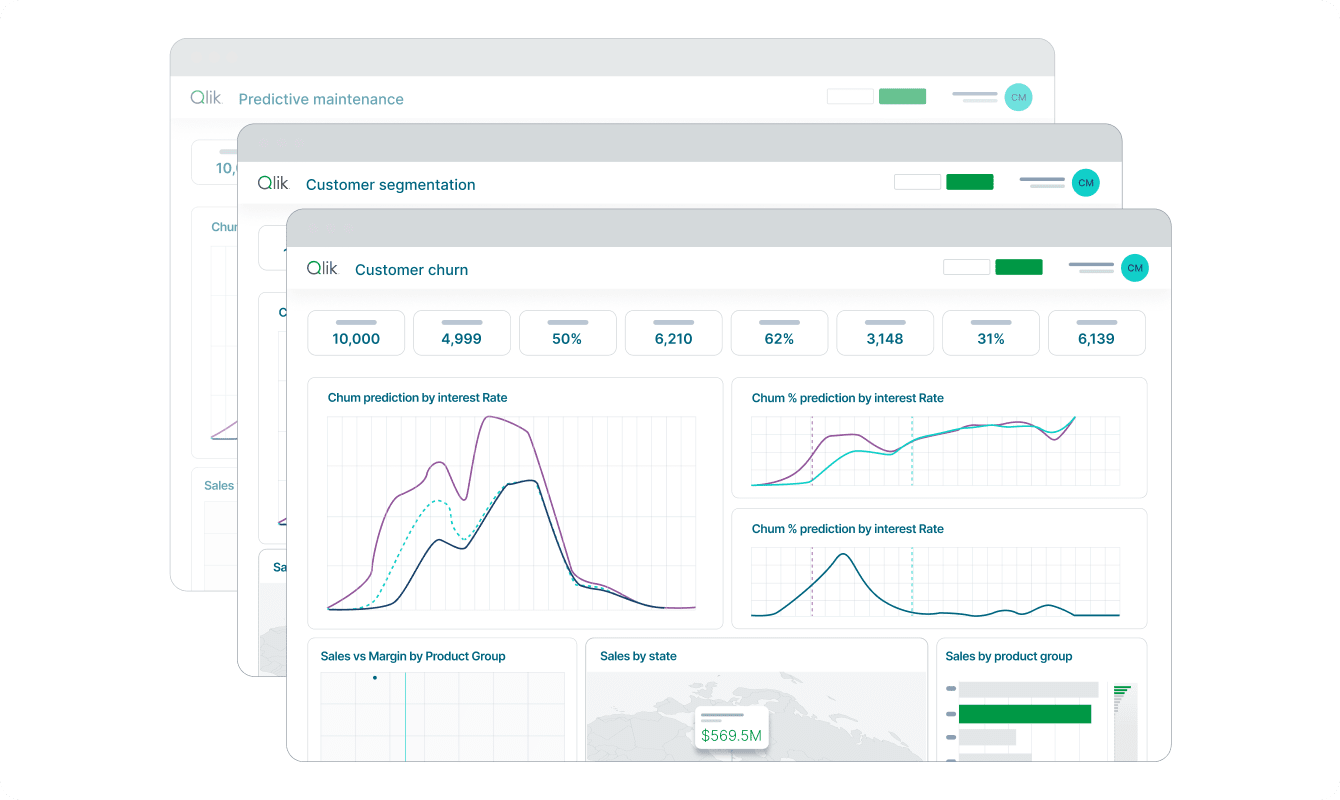Click the 62% KPI tile
Image resolution: width=1340 pixels, height=800 pixels.
click(779, 333)
